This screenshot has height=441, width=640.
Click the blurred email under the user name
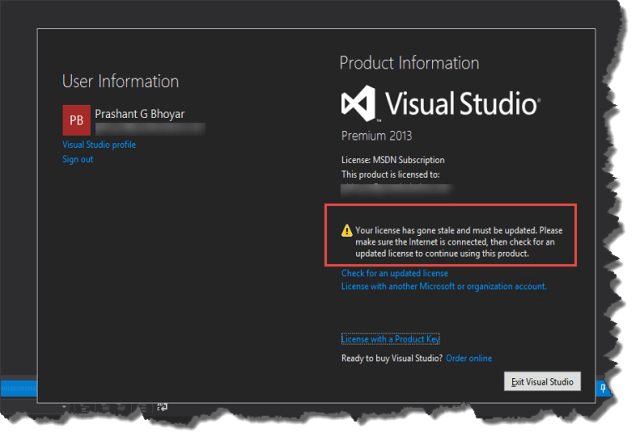pyautogui.click(x=149, y=128)
